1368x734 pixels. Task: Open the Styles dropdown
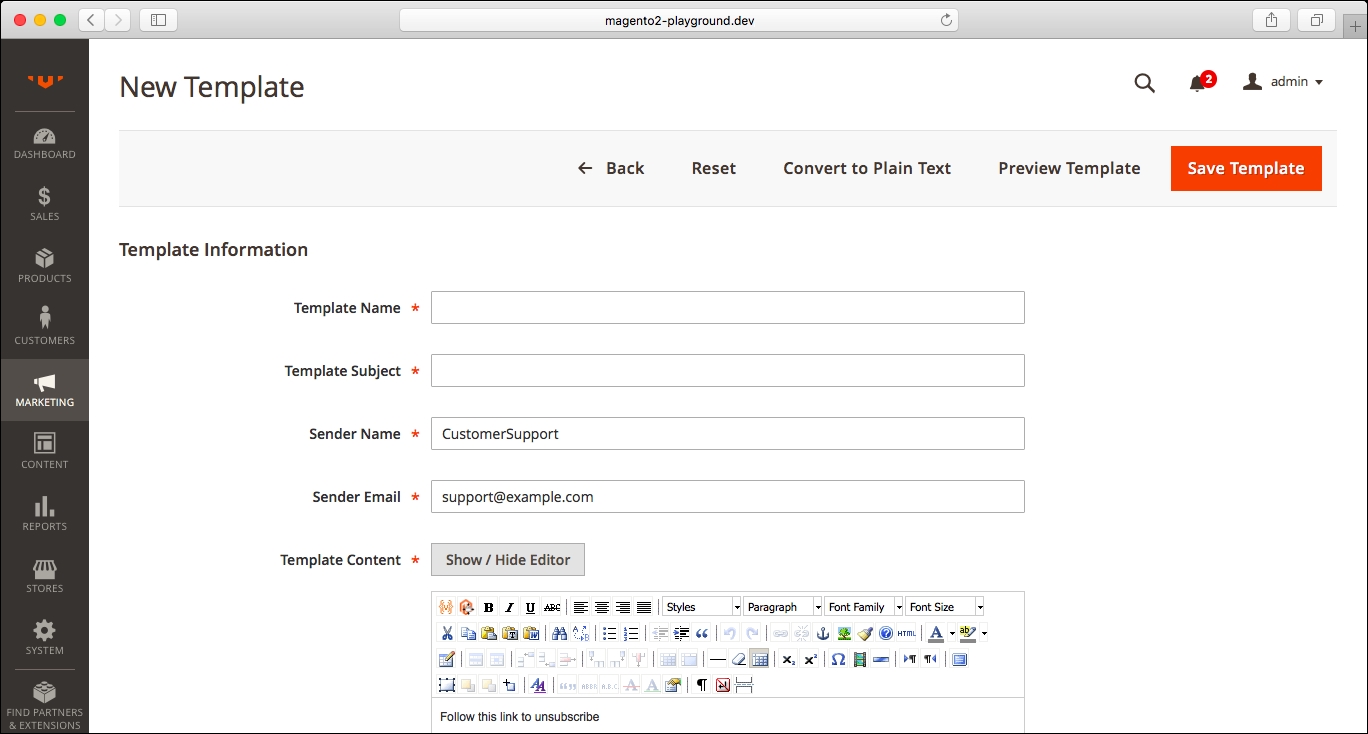tap(702, 607)
